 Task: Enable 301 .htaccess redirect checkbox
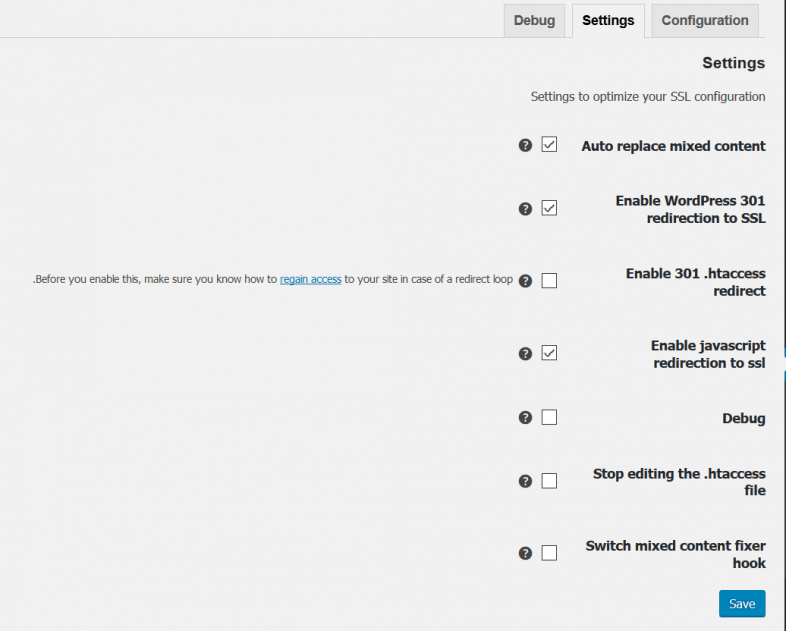[x=549, y=280]
